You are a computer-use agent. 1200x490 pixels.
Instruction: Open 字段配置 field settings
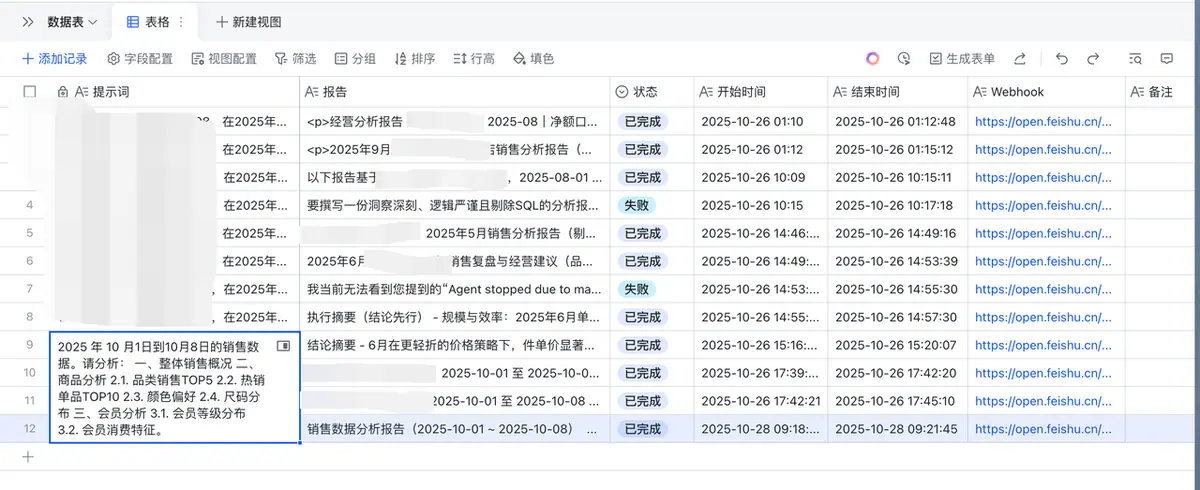(x=140, y=59)
